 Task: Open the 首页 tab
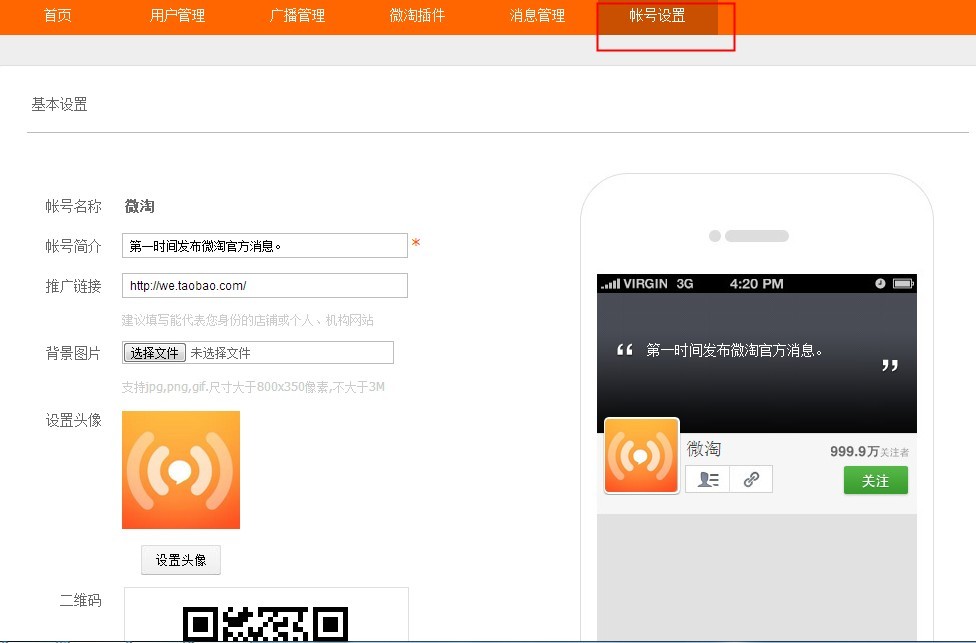(x=58, y=16)
